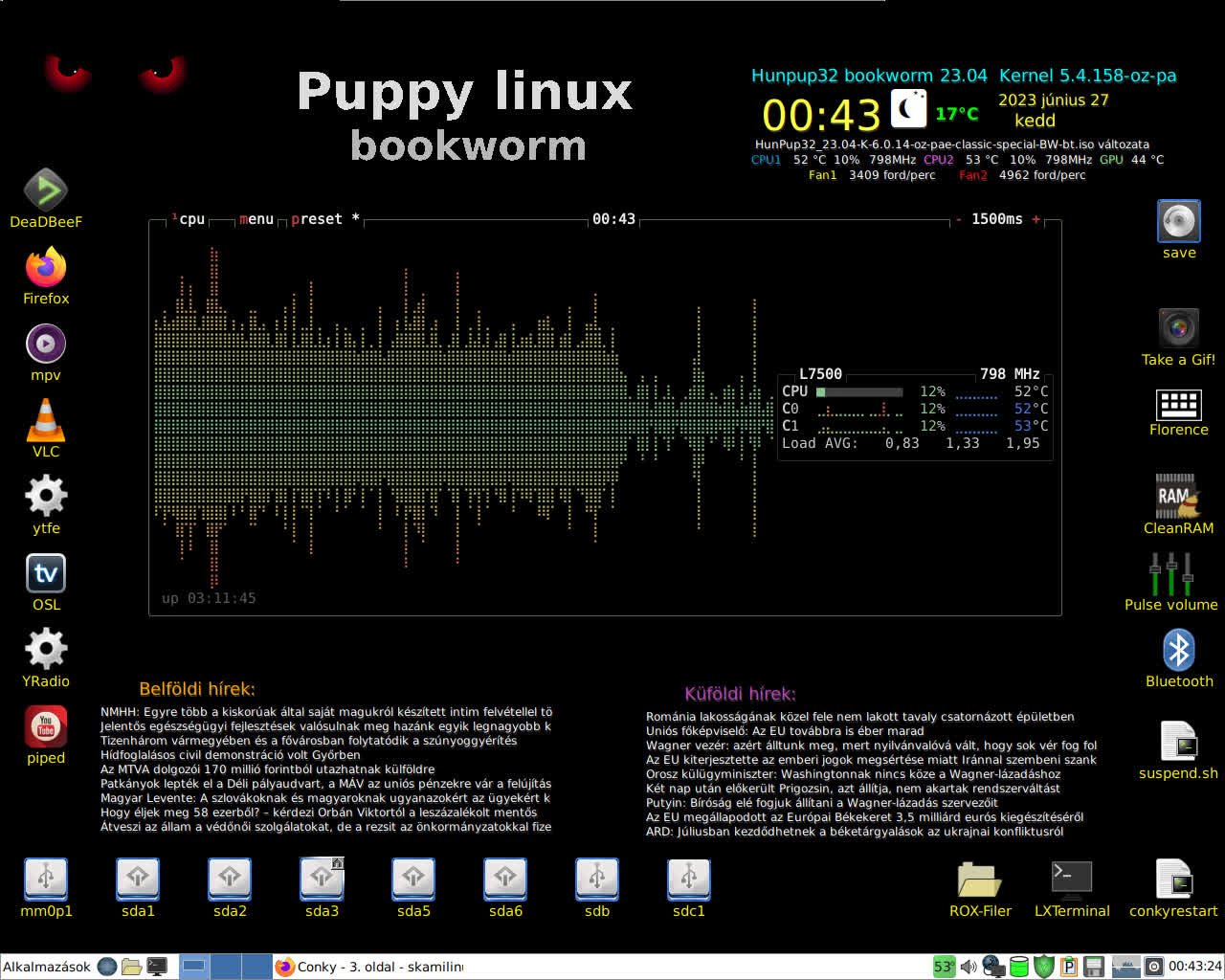Open the OSL tv icon
This screenshot has height=980, width=1225.
46,573
